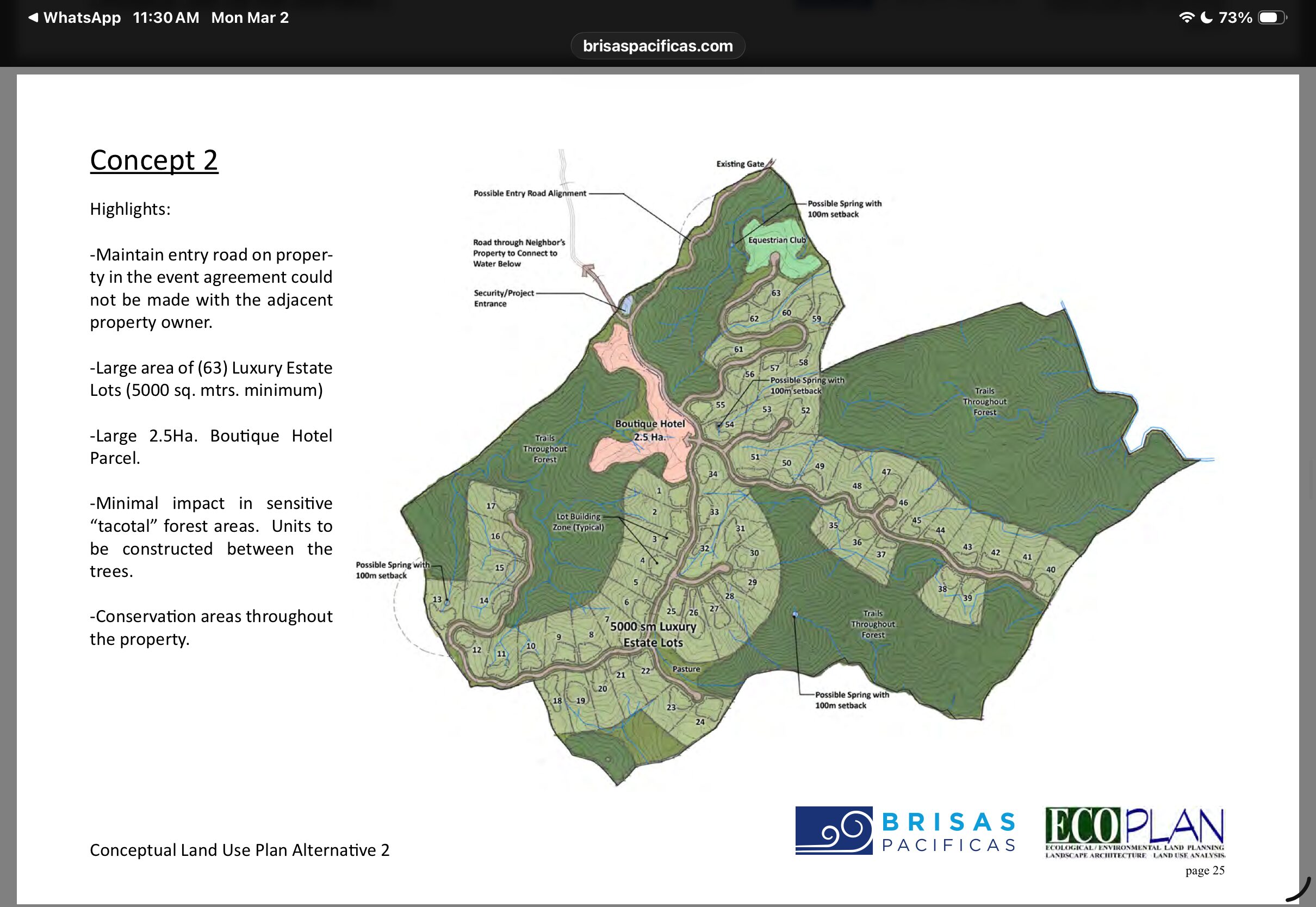Tap the Security/Project Entrance label
This screenshot has height=907, width=1316.
click(504, 298)
